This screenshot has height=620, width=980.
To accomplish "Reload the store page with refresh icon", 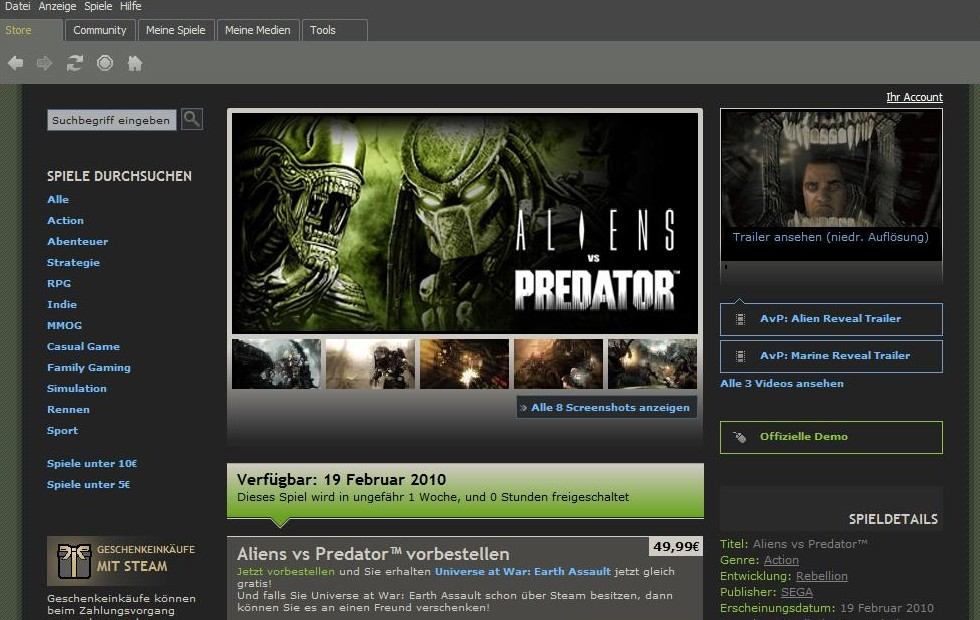I will [x=75, y=63].
